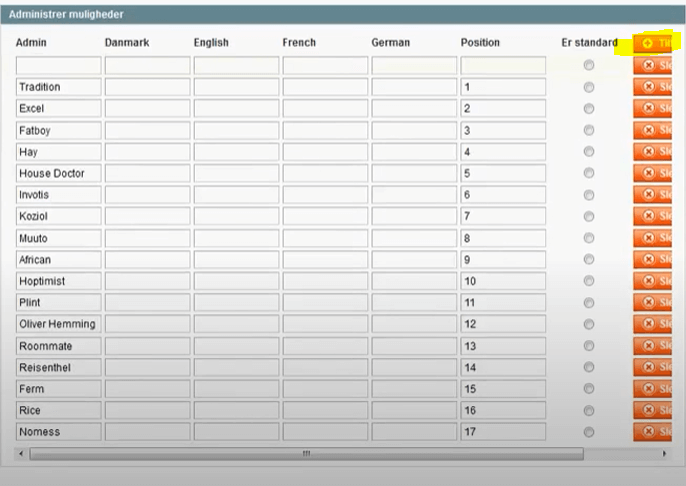Click the Administrer muligheder panel title
Screen dimensions: 686x486
click(x=66, y=14)
